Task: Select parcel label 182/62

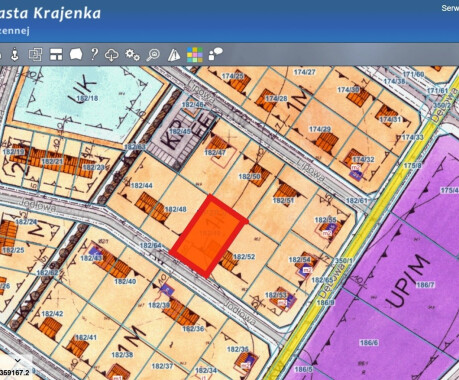Action: pos(47,273)
